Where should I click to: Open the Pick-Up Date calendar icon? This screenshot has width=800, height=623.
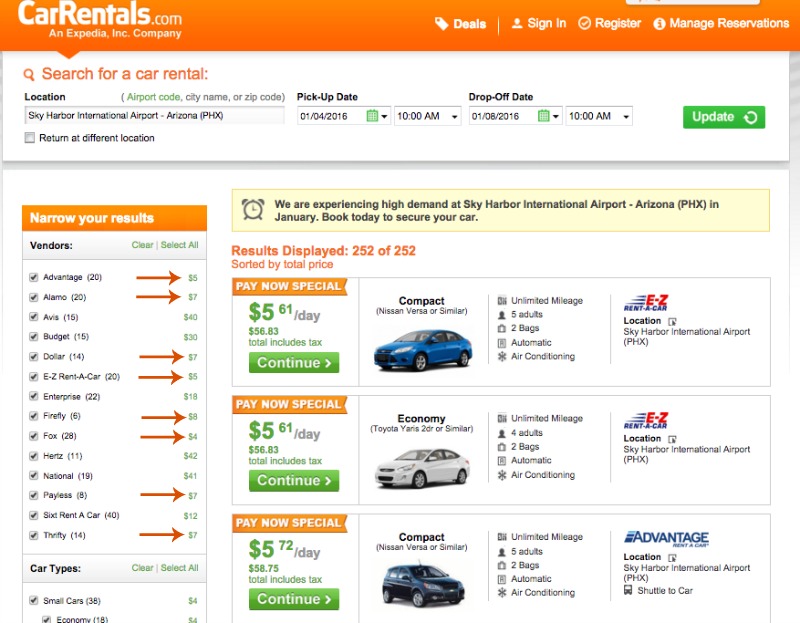[372, 116]
